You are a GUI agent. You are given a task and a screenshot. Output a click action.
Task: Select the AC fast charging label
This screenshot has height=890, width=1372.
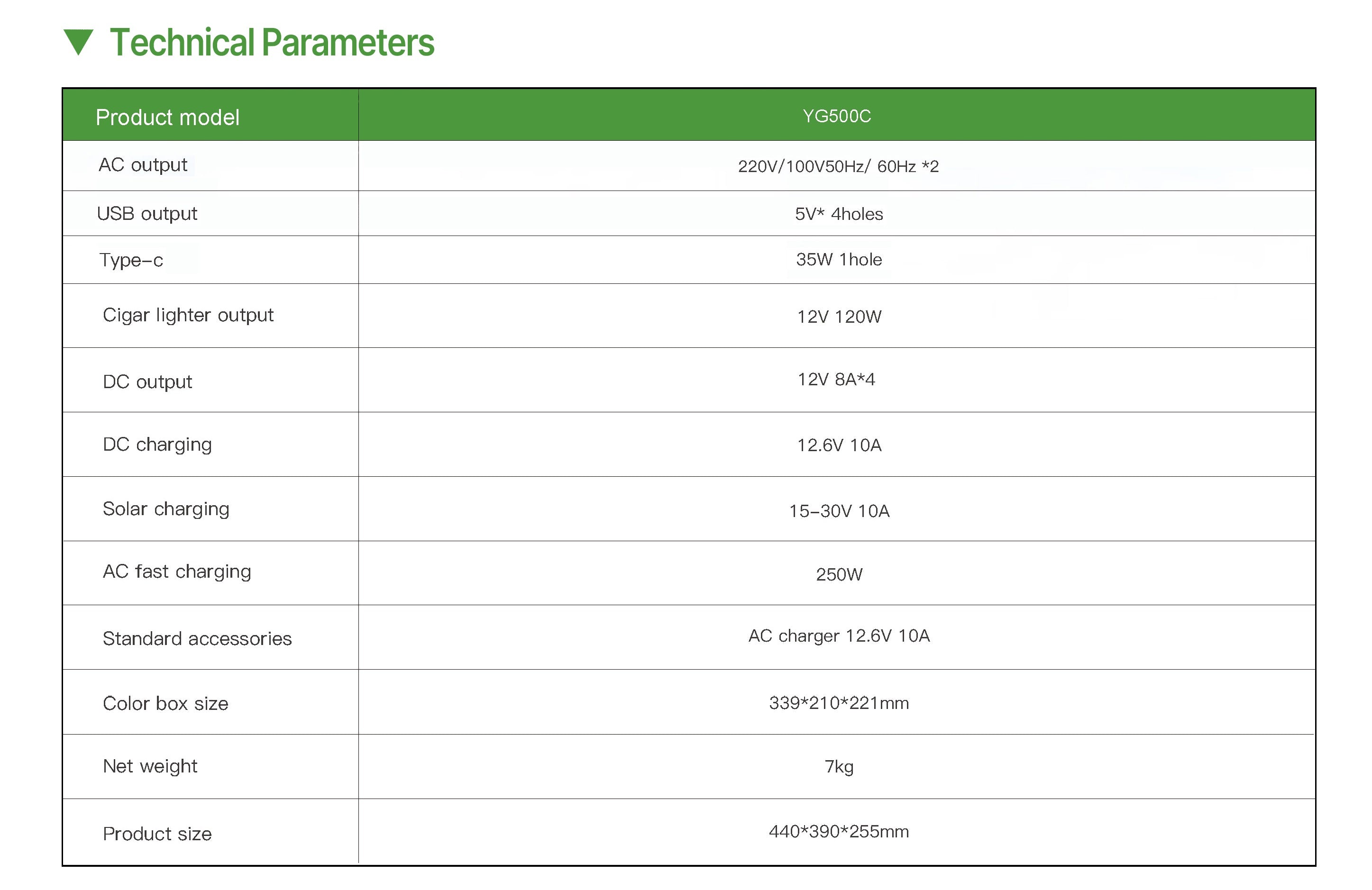[177, 572]
